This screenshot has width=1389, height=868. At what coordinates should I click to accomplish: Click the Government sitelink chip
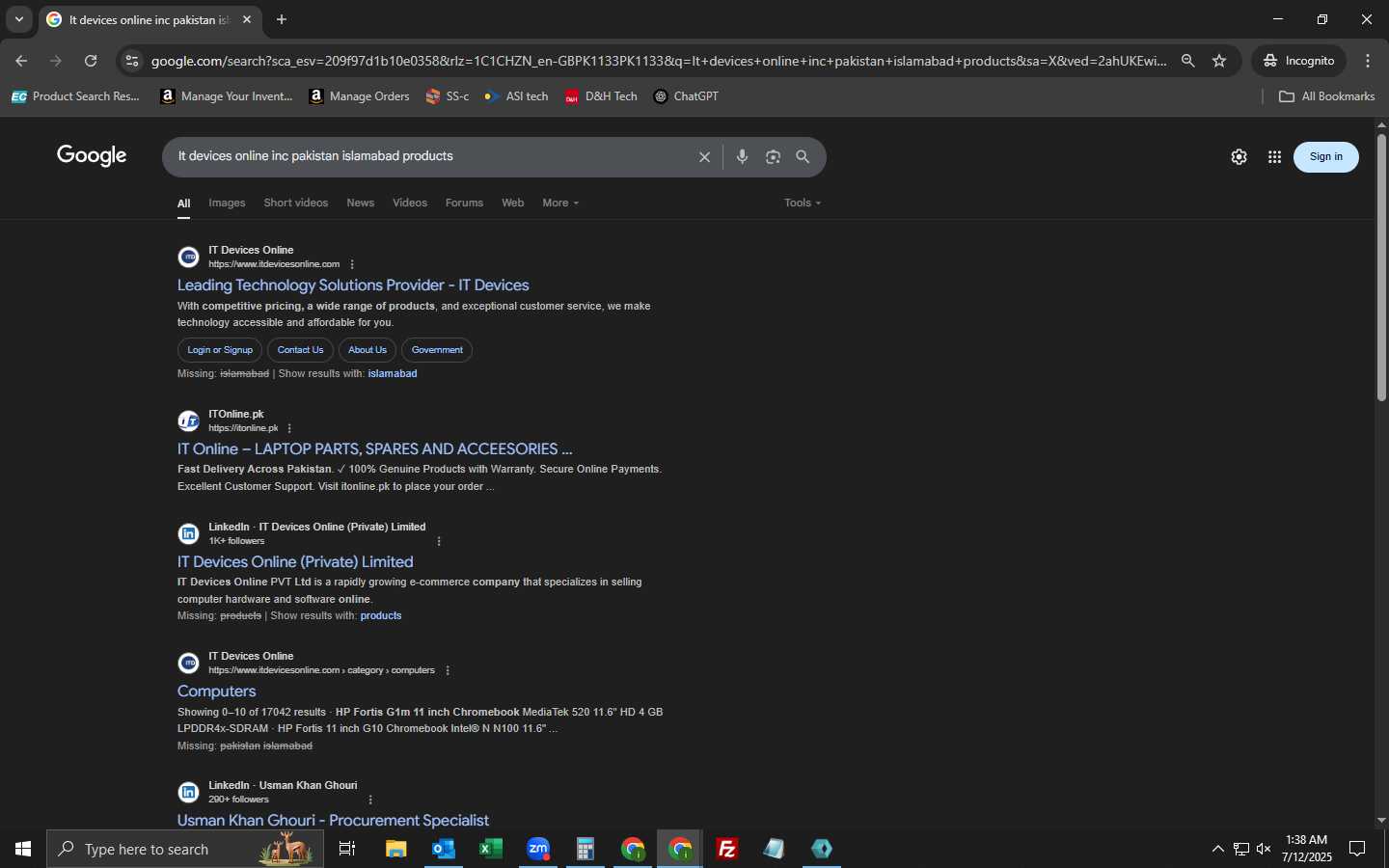coord(437,350)
